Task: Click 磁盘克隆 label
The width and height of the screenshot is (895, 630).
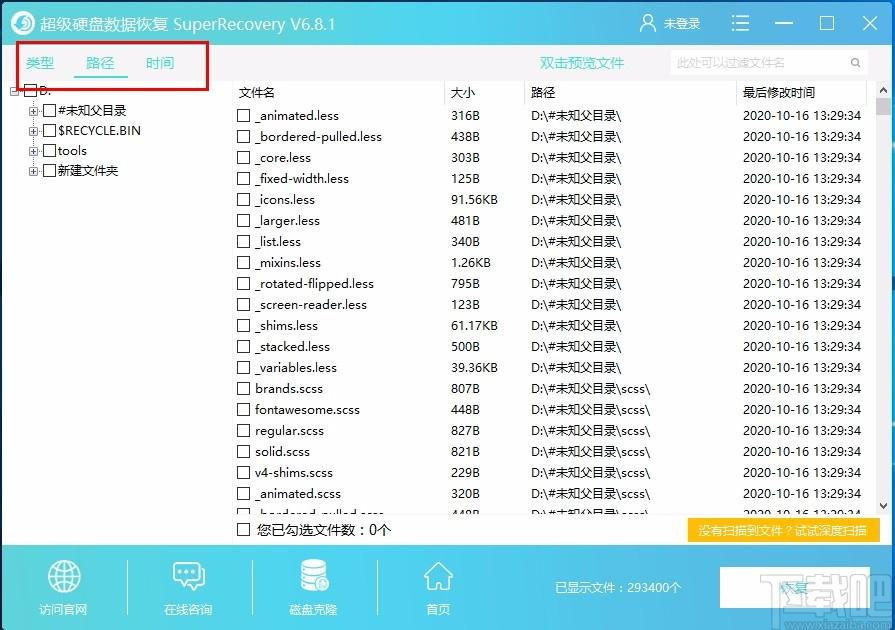Action: tap(313, 610)
